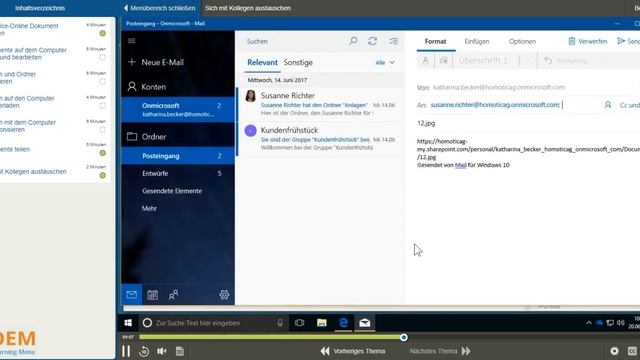The width and height of the screenshot is (640, 360).
Task: Open the Alle filter dropdown
Action: [385, 62]
